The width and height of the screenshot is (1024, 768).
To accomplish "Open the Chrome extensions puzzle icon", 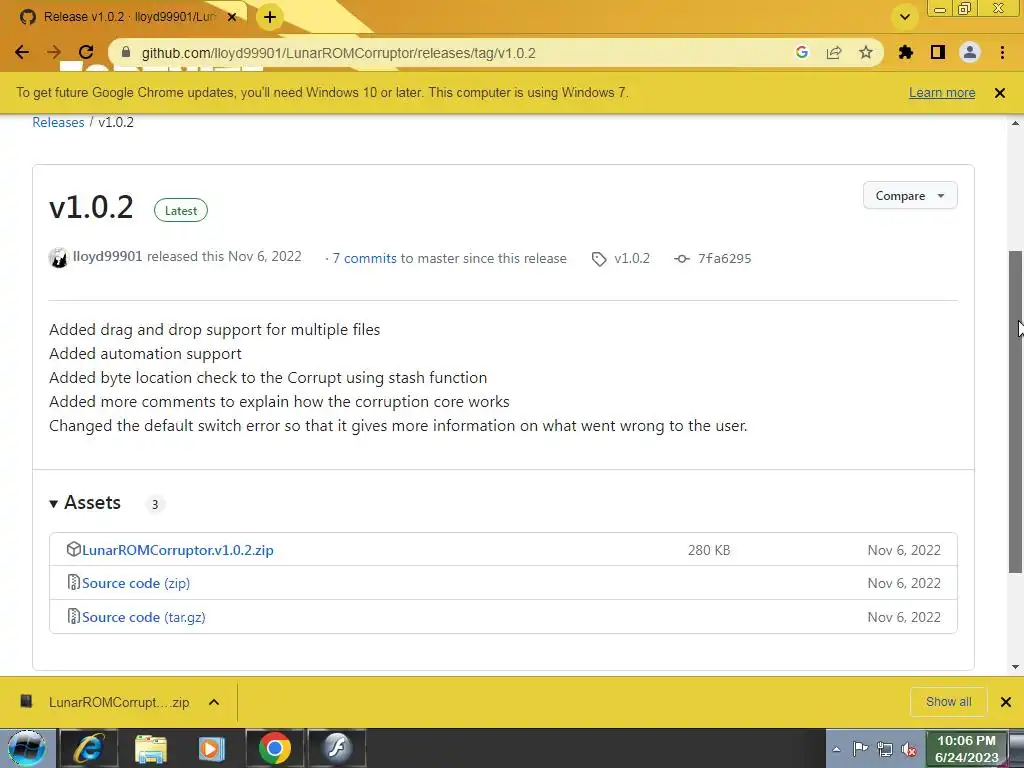I will [x=906, y=52].
